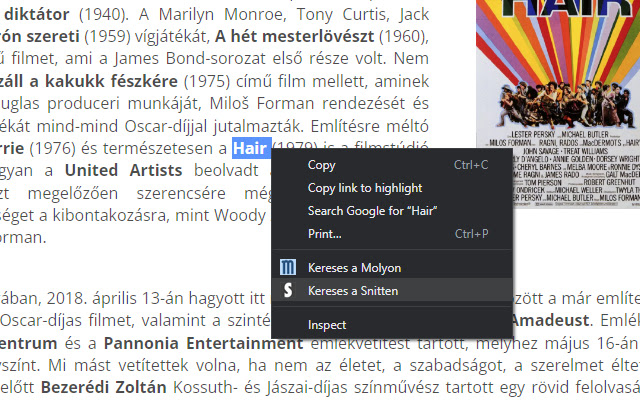
Task: Select Copy link to highlight
Action: point(392,188)
